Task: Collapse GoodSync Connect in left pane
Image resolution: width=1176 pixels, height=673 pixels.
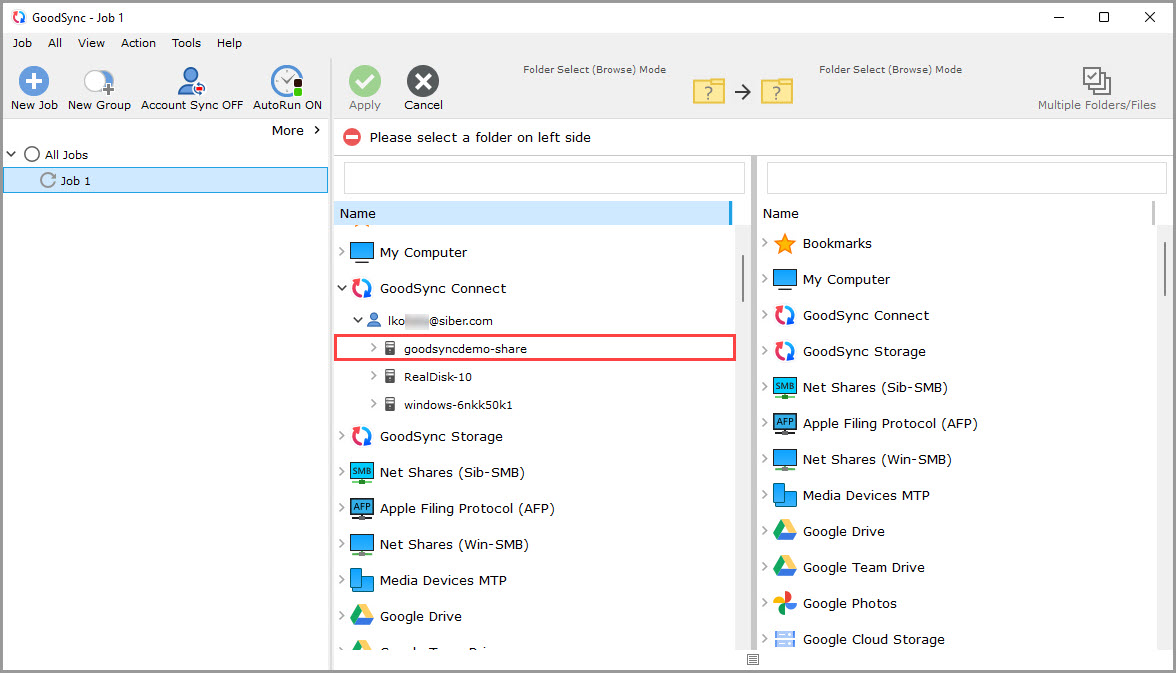Action: point(342,287)
